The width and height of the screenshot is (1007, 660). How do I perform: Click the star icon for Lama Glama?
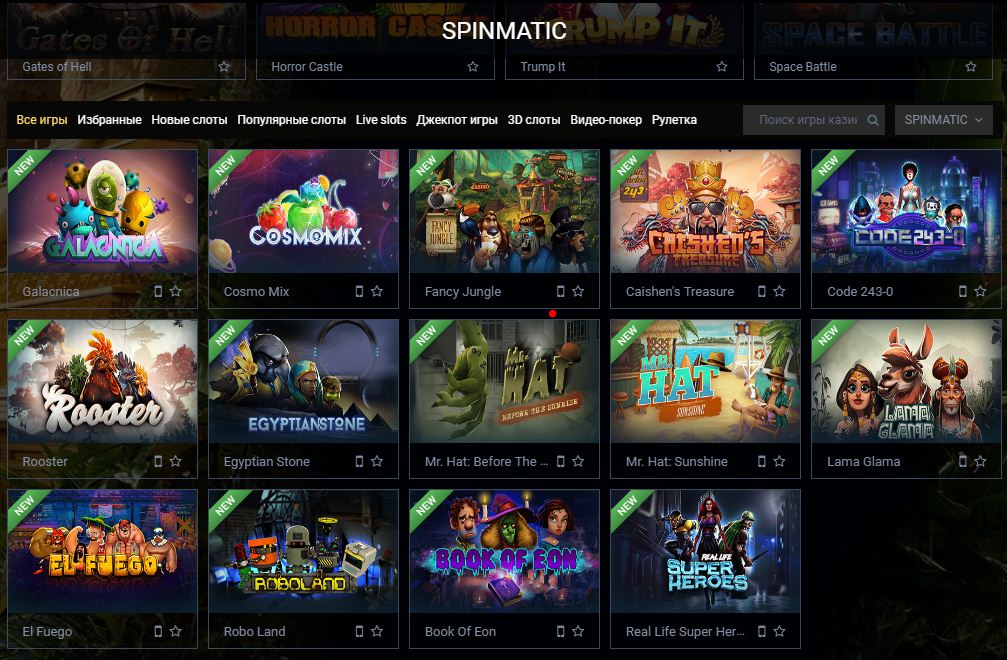(x=980, y=461)
